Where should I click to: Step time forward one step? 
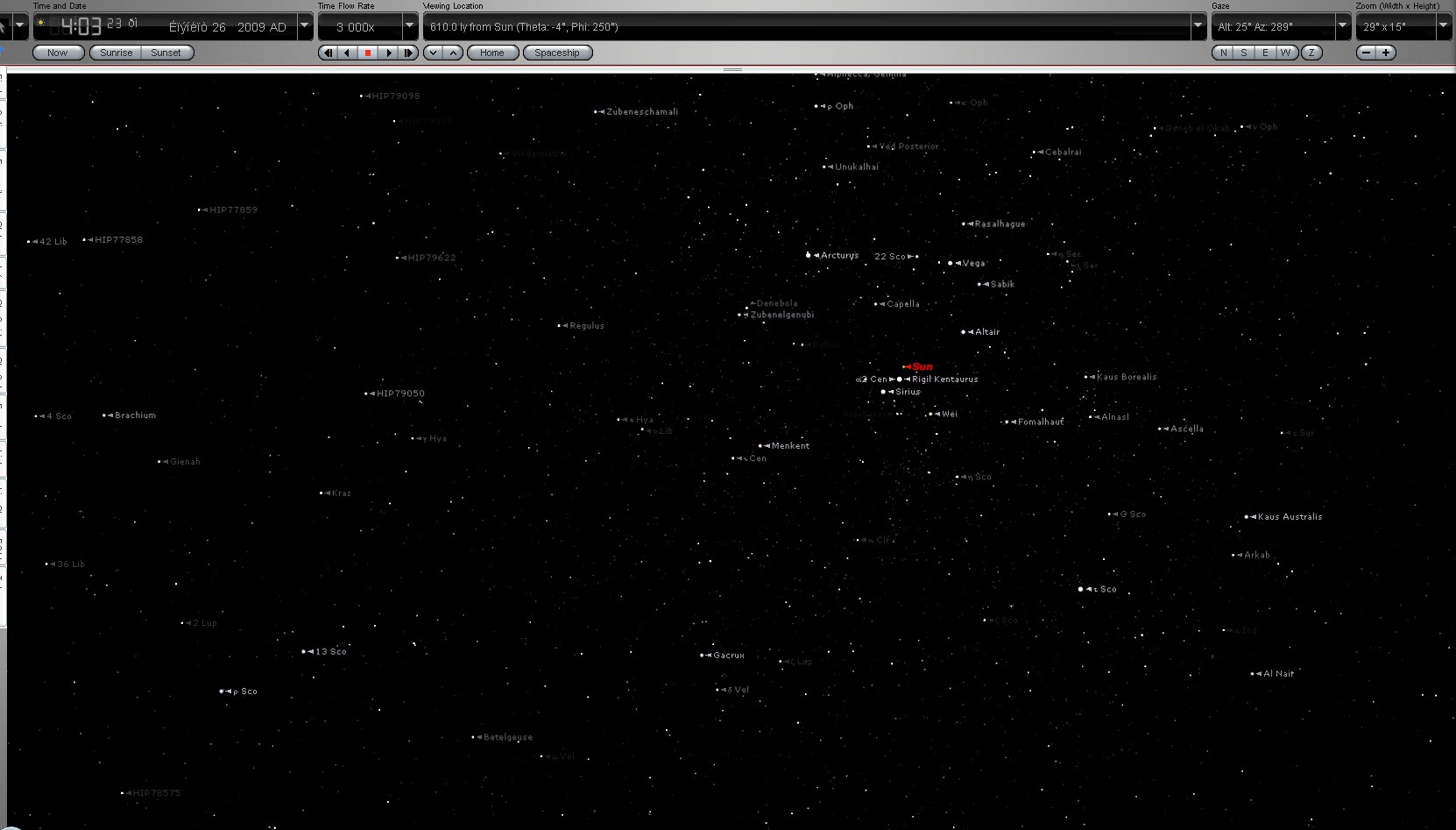click(x=408, y=53)
